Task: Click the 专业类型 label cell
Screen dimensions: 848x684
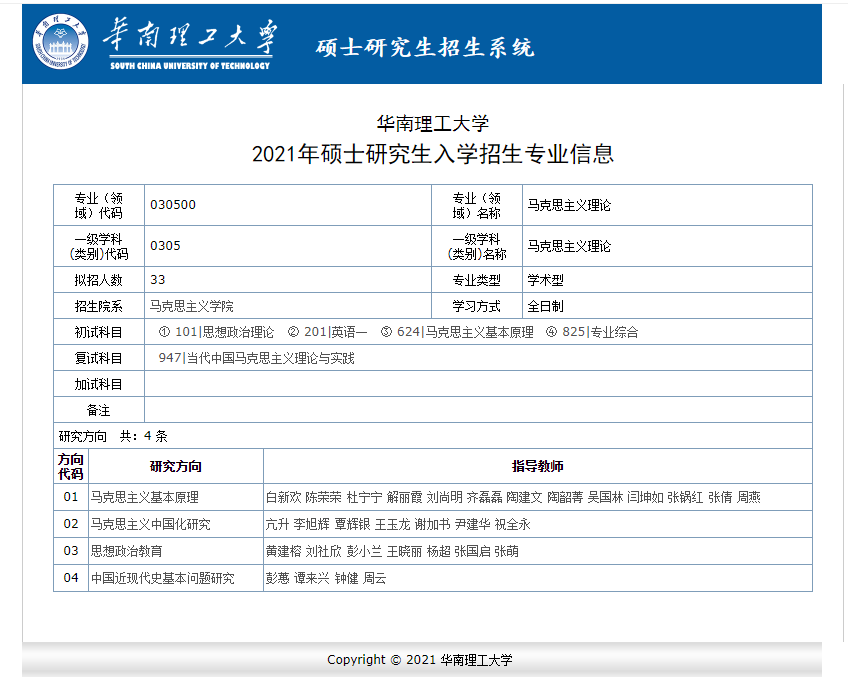Action: pos(477,280)
